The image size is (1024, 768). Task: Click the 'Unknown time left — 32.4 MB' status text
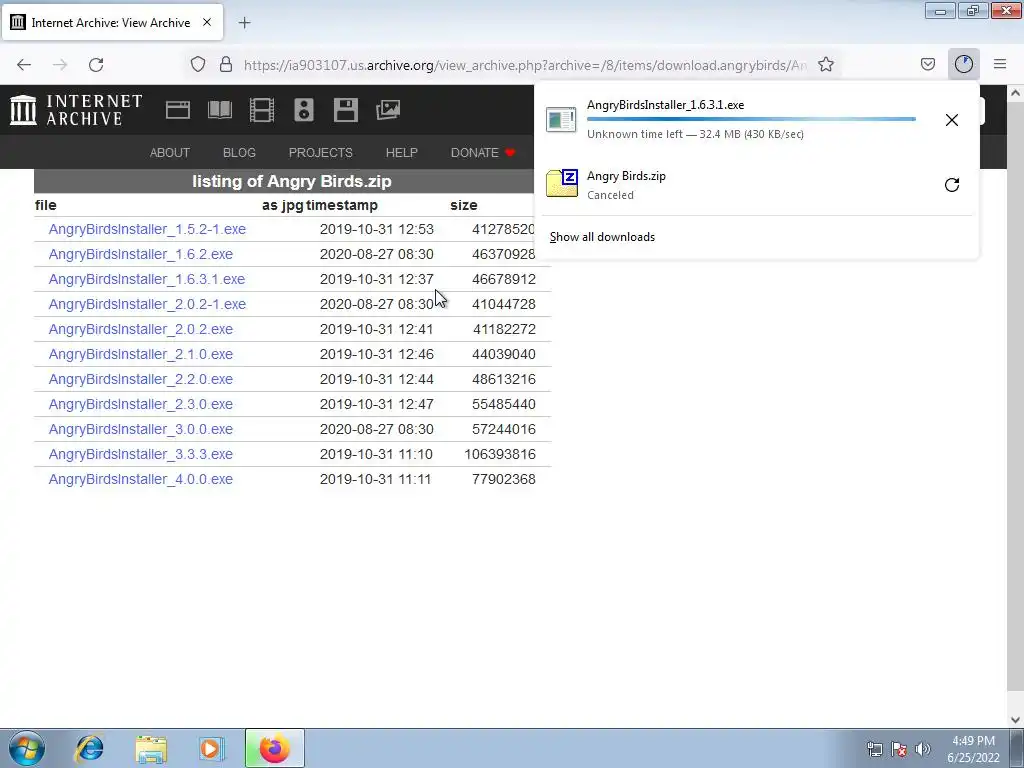(x=696, y=134)
